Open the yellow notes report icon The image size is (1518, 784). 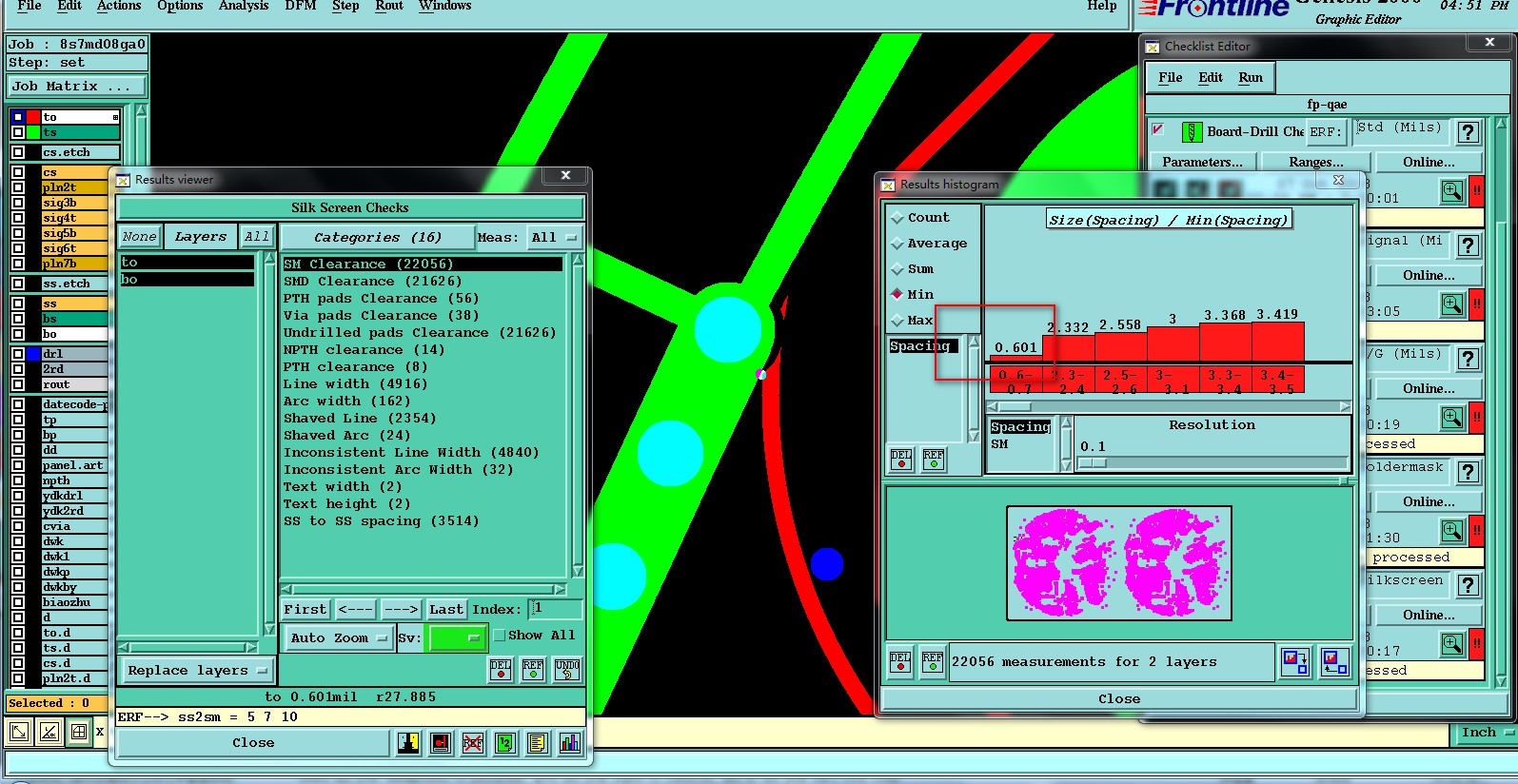[x=538, y=743]
